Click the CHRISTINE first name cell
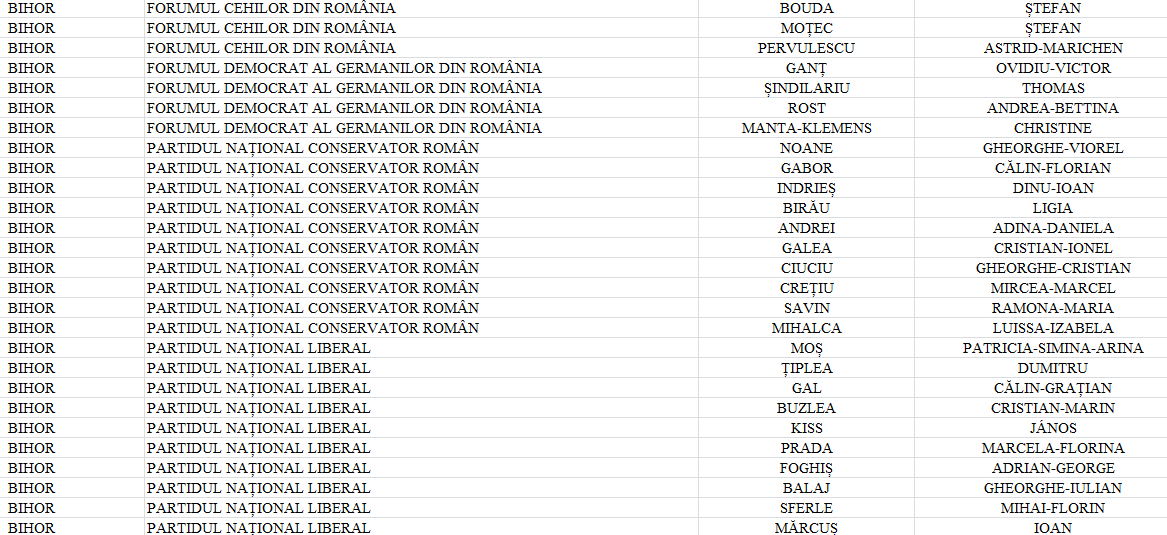Image resolution: width=1167 pixels, height=535 pixels. [x=1053, y=128]
